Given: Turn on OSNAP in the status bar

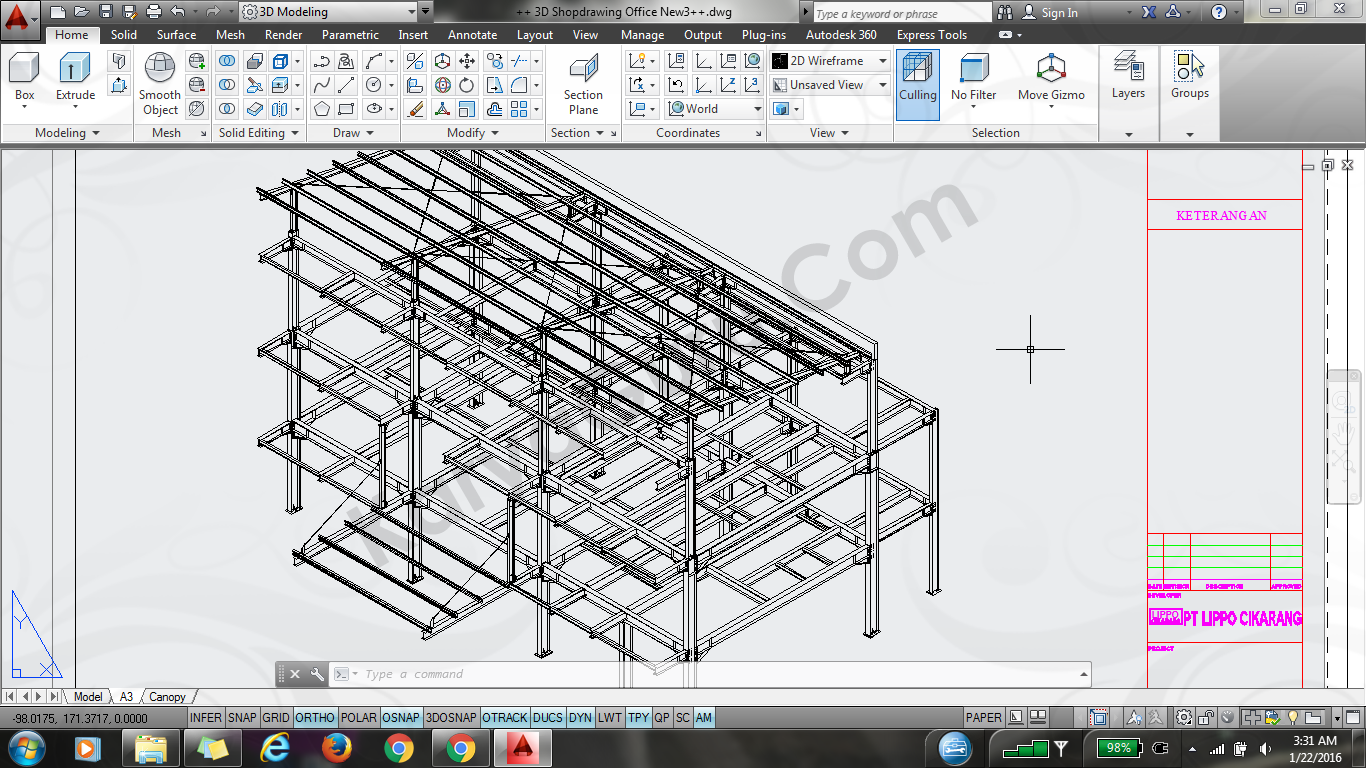Looking at the screenshot, I should (x=401, y=717).
